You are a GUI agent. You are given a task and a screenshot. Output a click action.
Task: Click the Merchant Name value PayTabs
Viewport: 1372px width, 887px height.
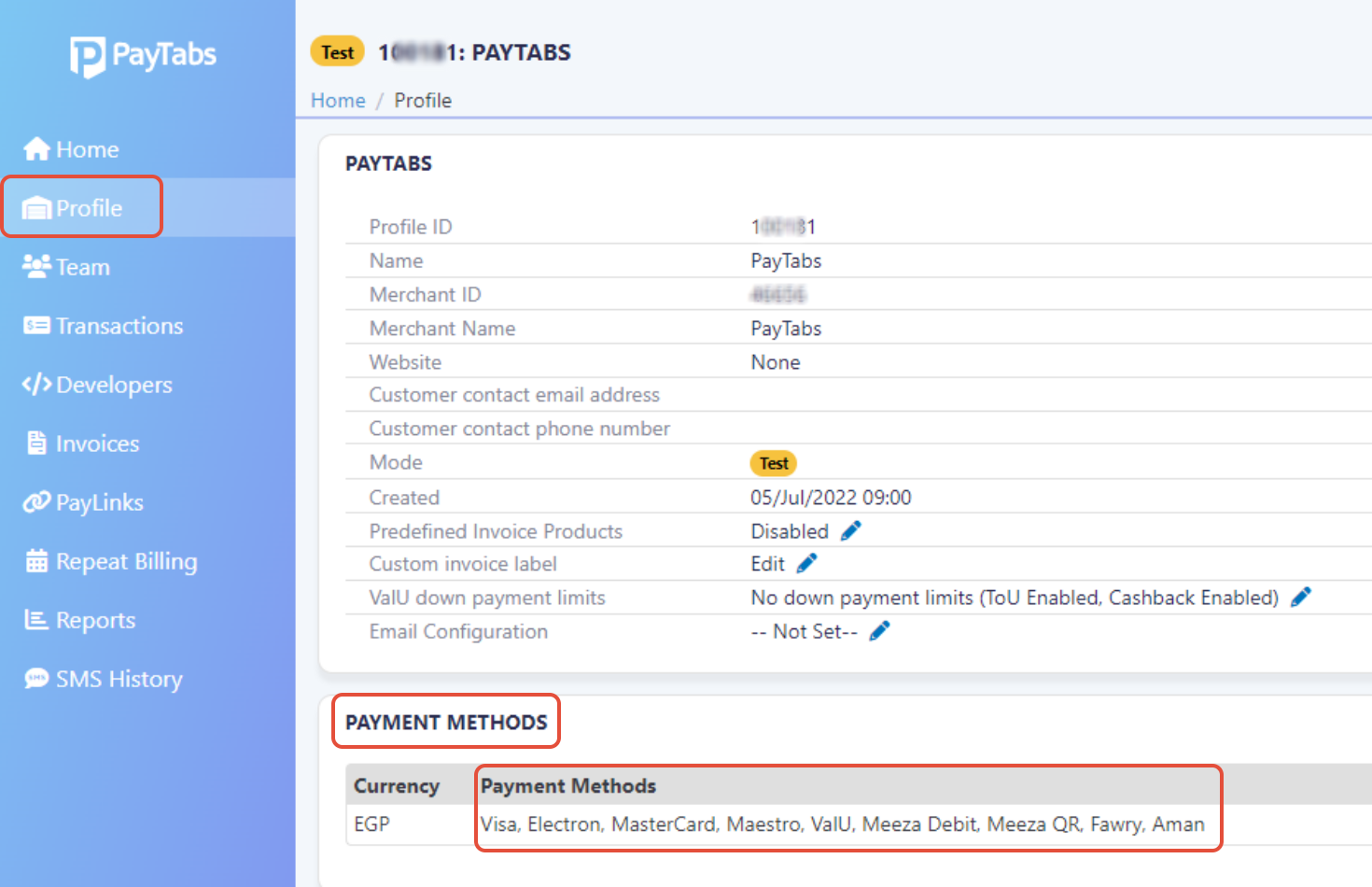(786, 329)
